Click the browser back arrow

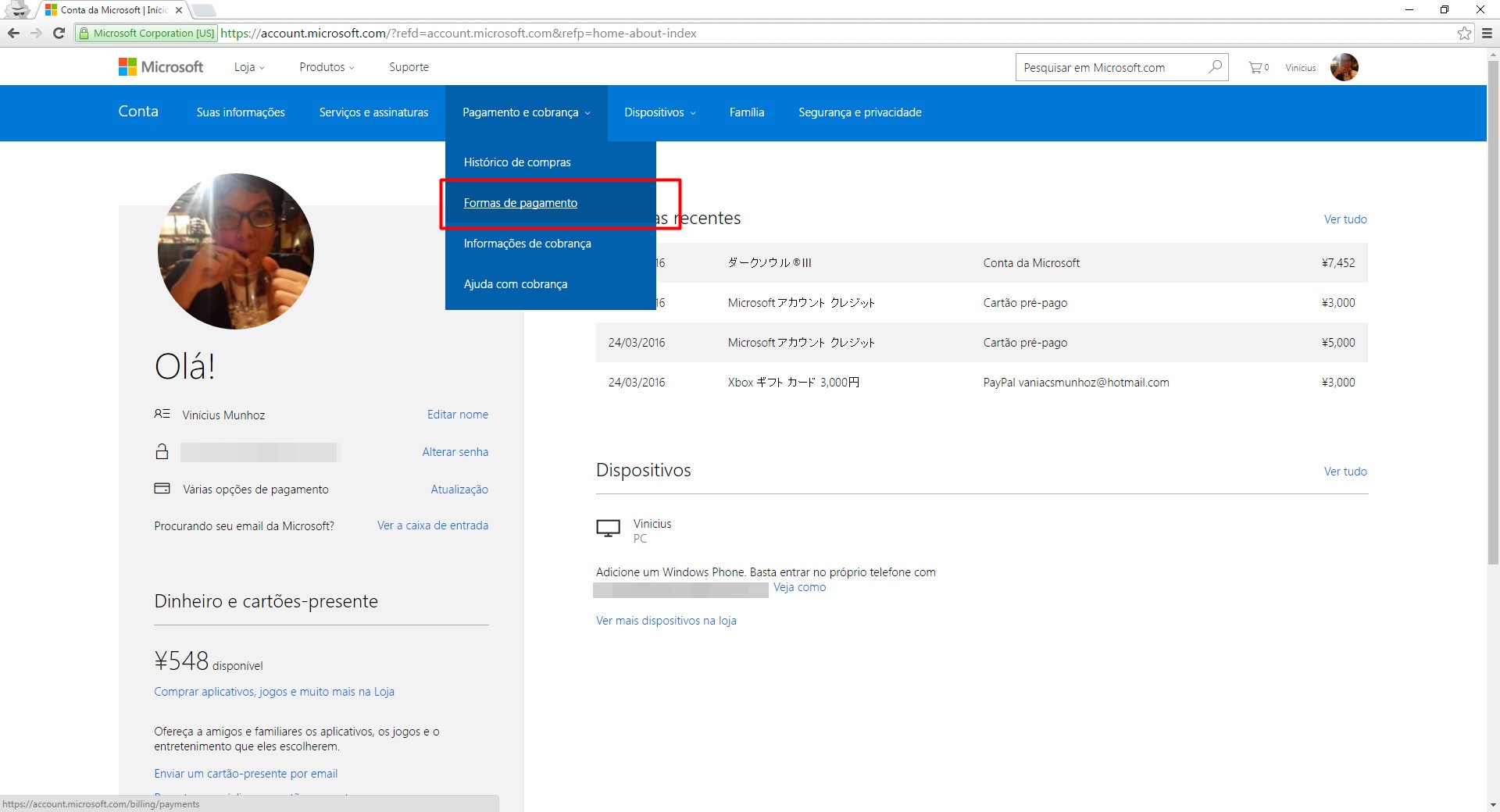coord(13,33)
